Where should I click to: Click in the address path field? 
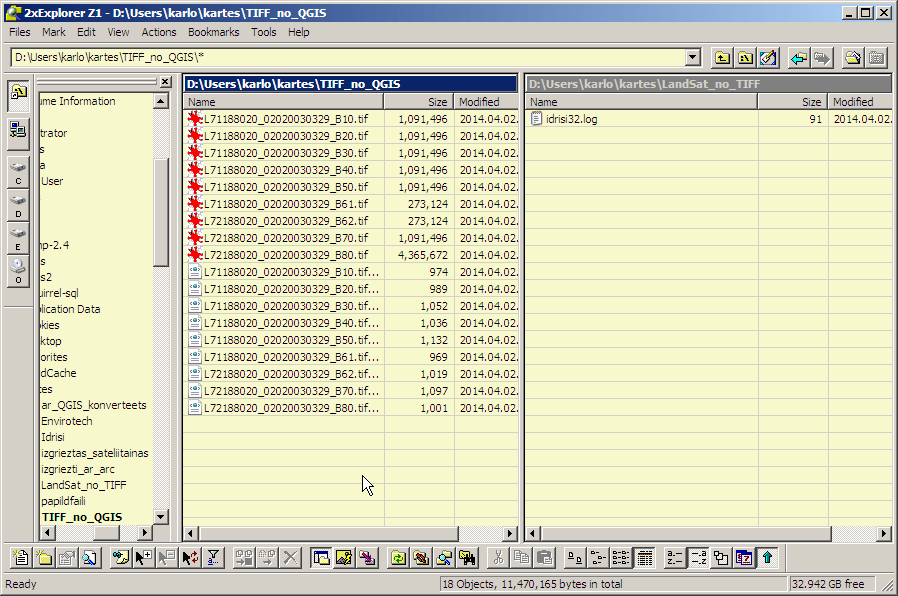coord(348,57)
